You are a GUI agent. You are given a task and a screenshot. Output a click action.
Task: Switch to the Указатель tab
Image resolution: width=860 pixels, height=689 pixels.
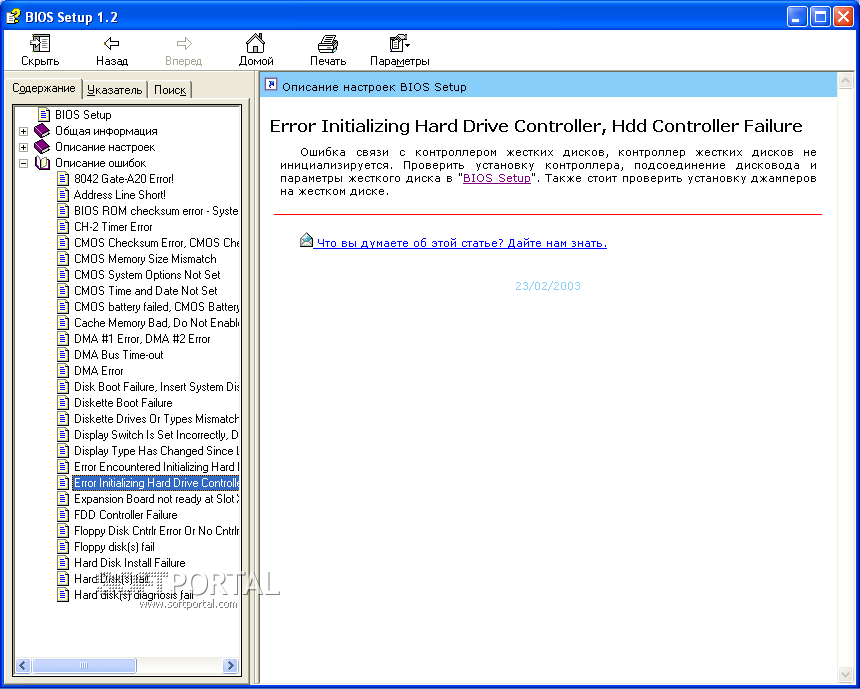click(x=115, y=90)
